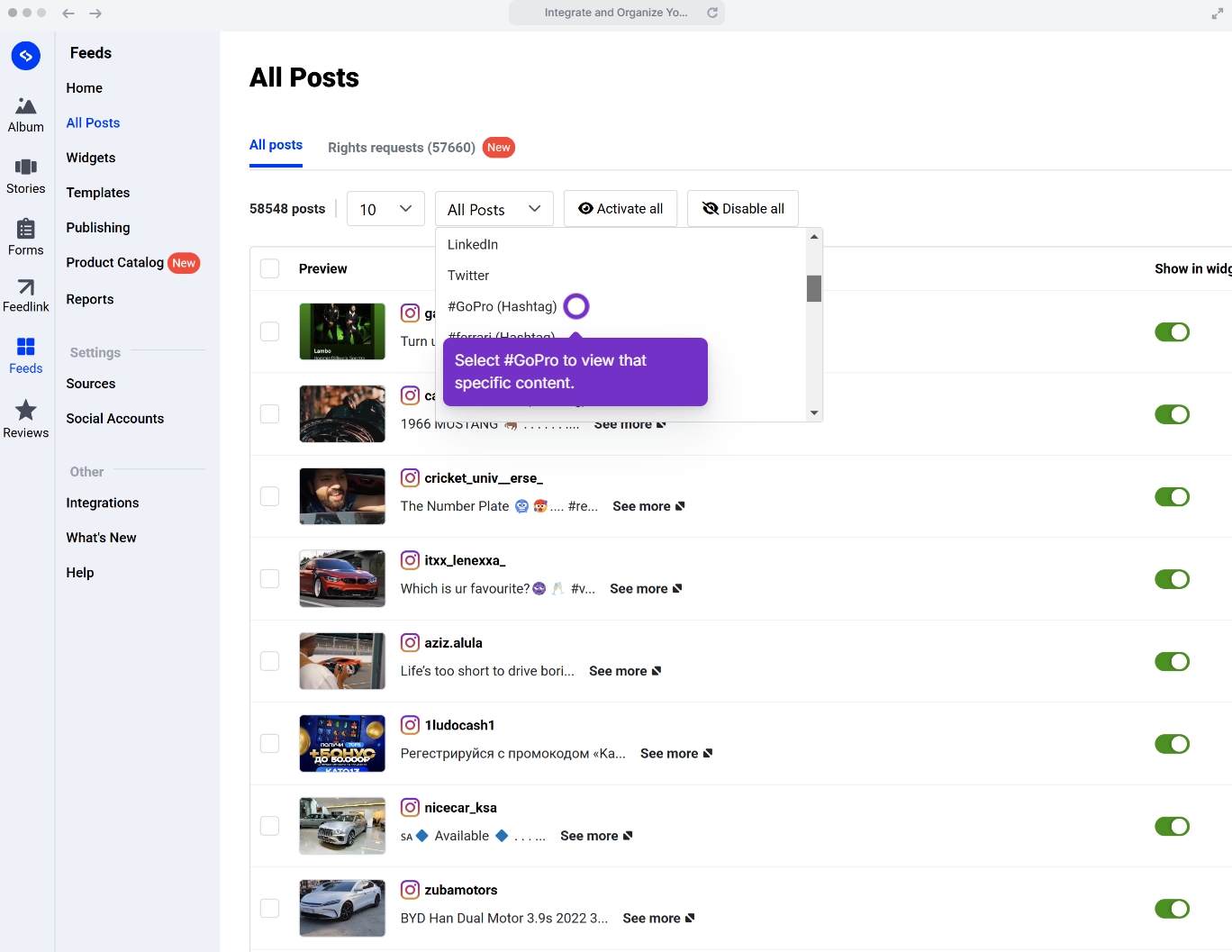Select the Feedlink sidebar icon

tap(25, 294)
